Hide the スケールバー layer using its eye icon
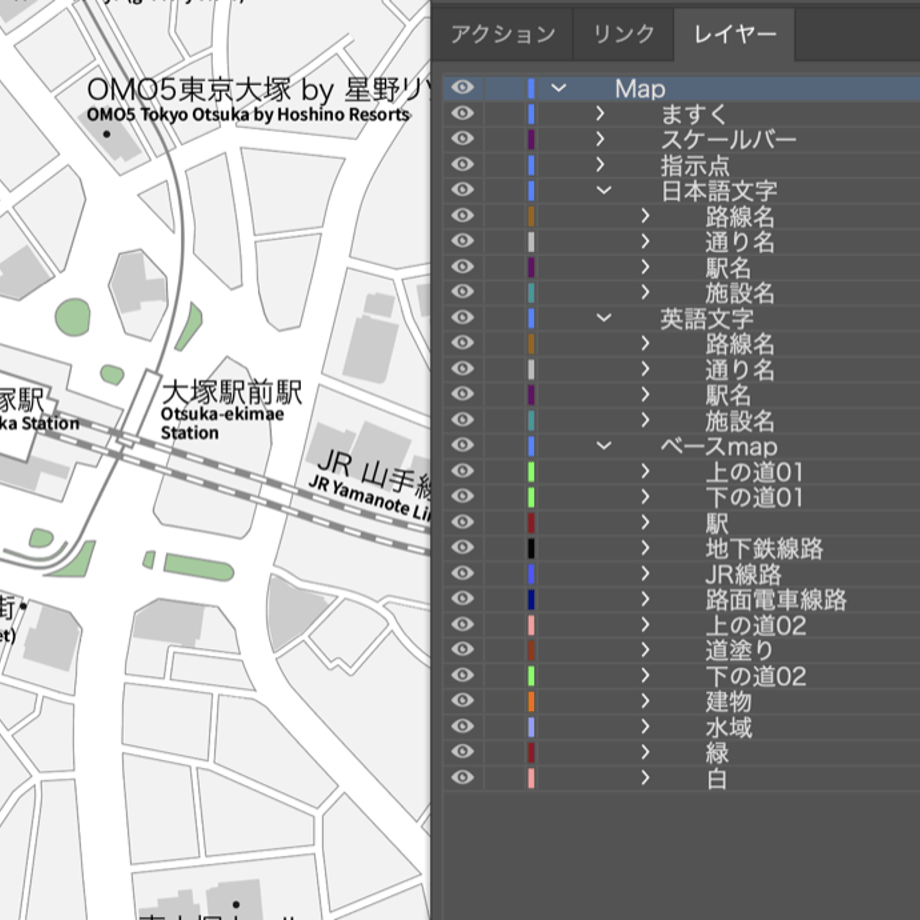The width and height of the screenshot is (920, 920). 462,139
